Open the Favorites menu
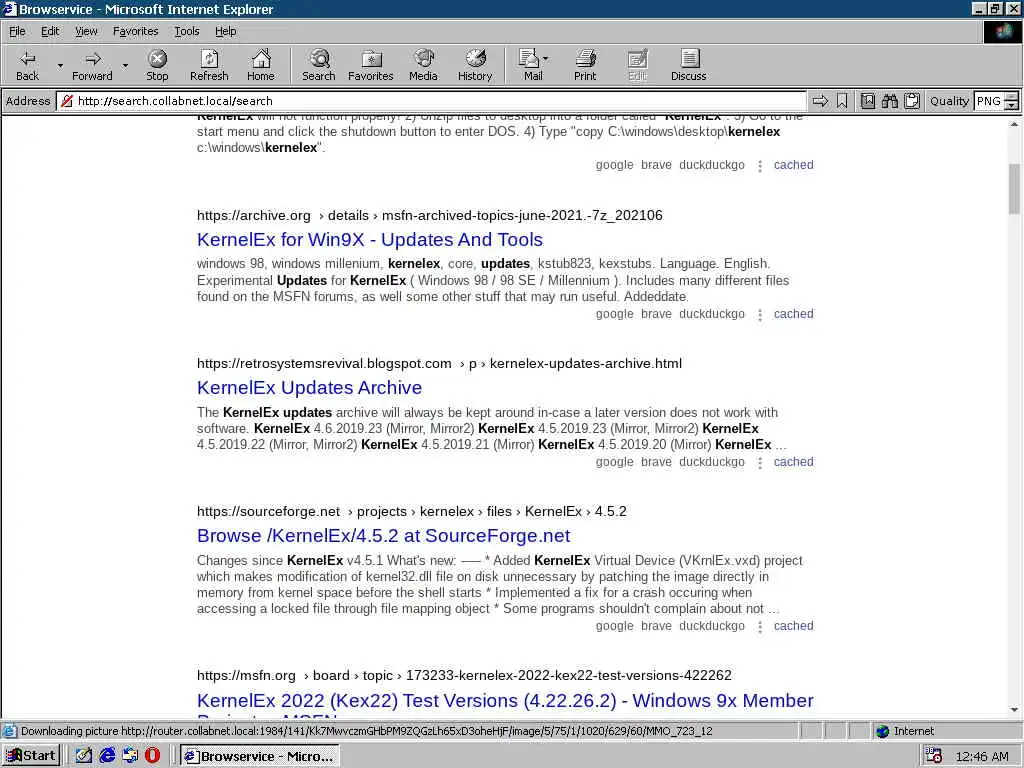 135,31
